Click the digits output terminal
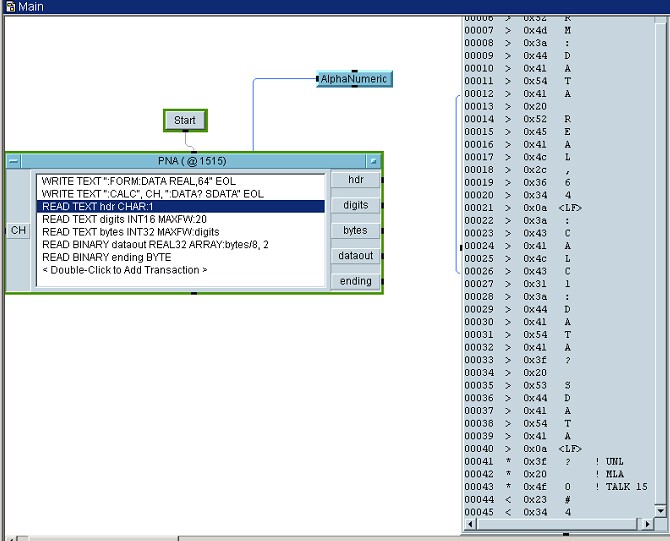Screen dimensions: 670x541 pyautogui.click(x=355, y=205)
